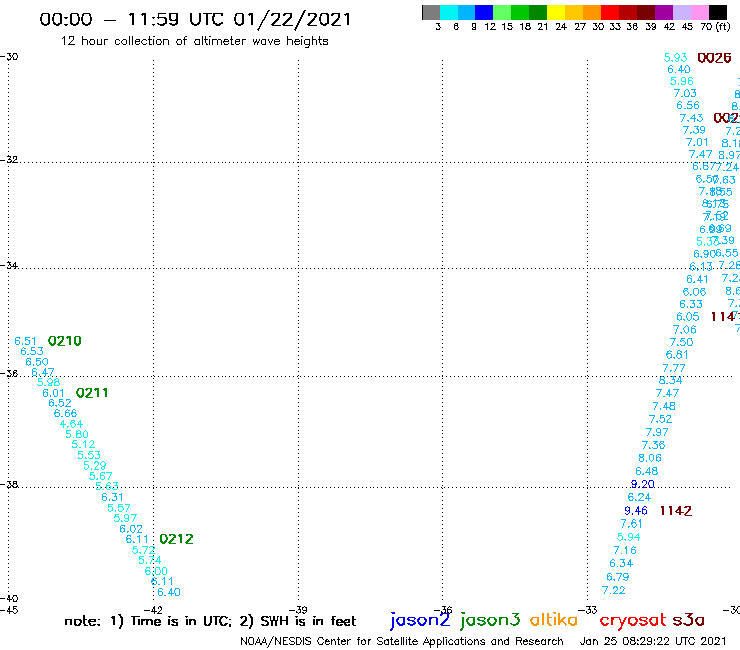
Task: Select the black 70 ft legend swatch
Action: [718, 12]
